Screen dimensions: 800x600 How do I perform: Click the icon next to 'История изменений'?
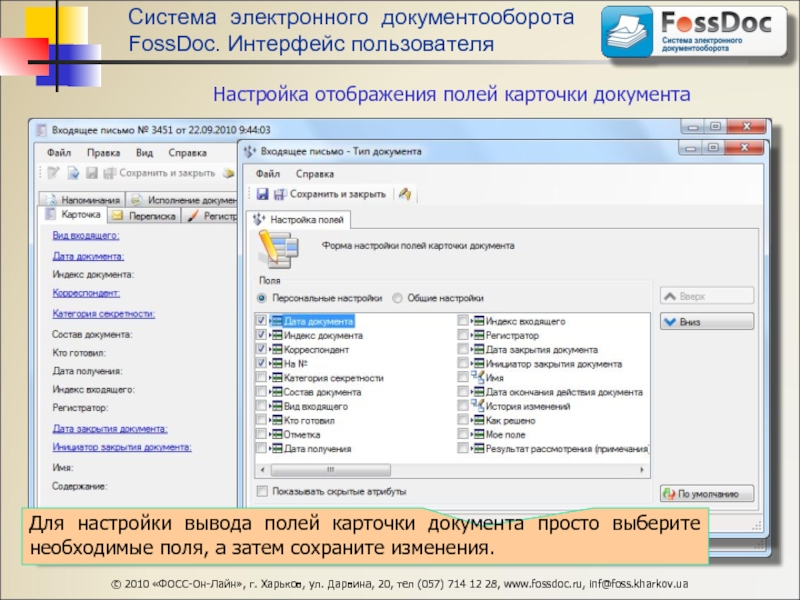(478, 406)
